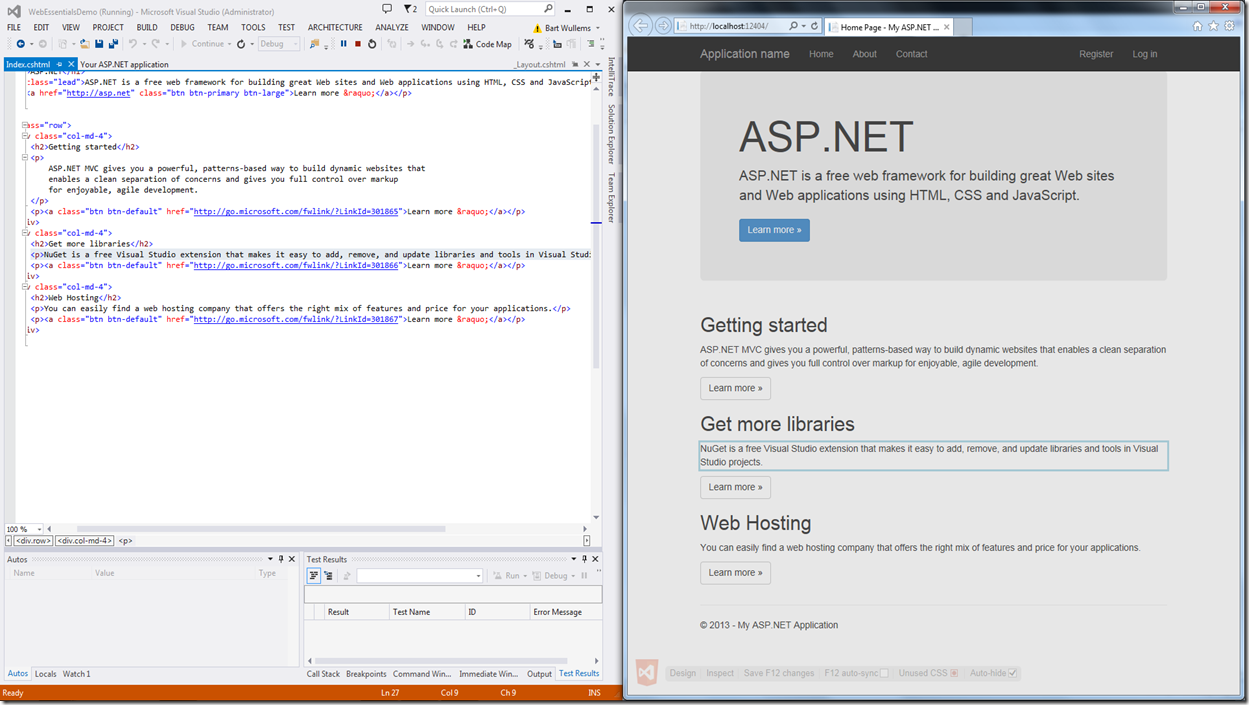Click the browser Refresh icon beside Continue
This screenshot has height=705, width=1249.
241,44
